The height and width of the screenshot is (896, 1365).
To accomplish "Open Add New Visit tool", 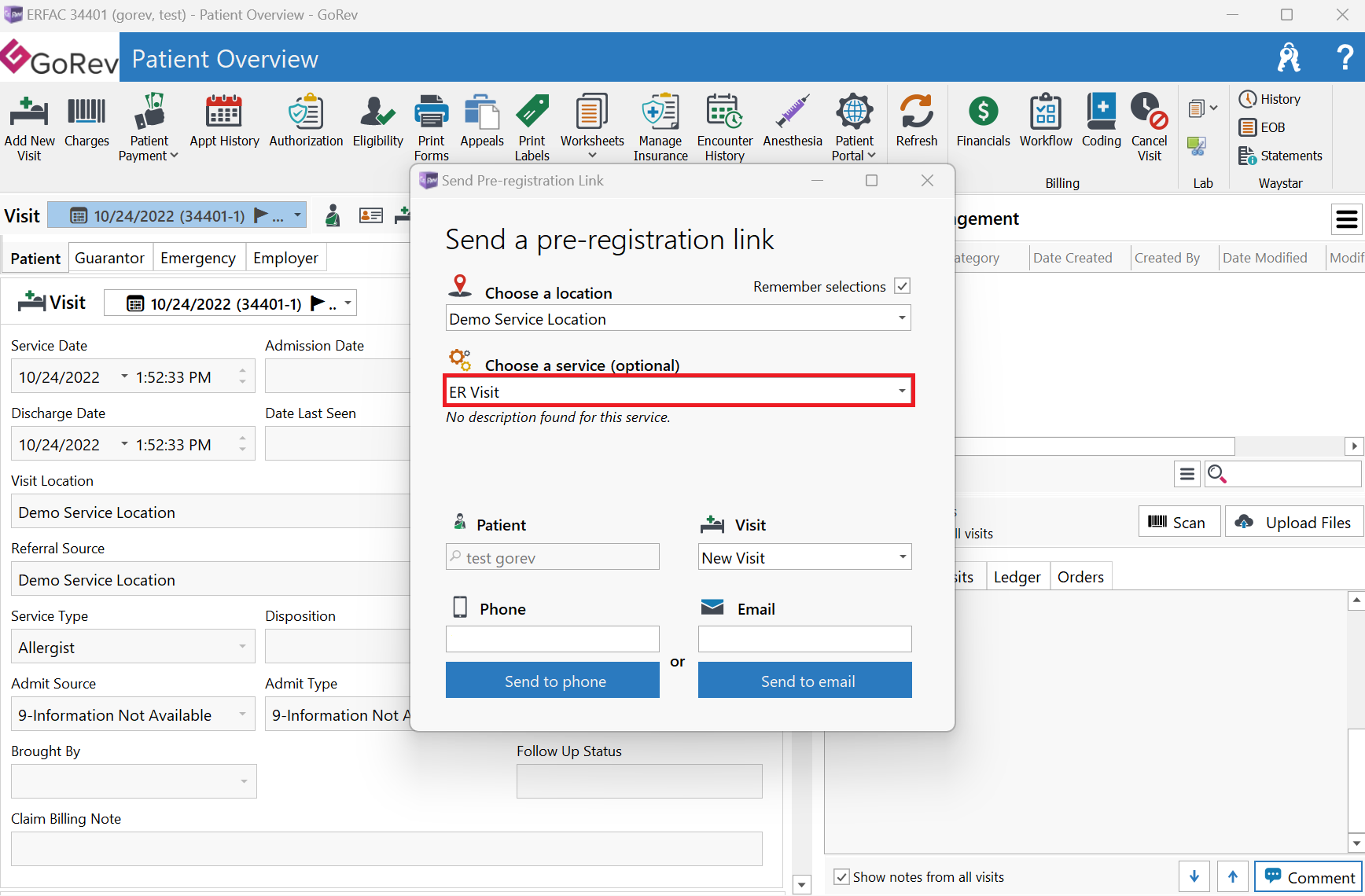I will [29, 127].
